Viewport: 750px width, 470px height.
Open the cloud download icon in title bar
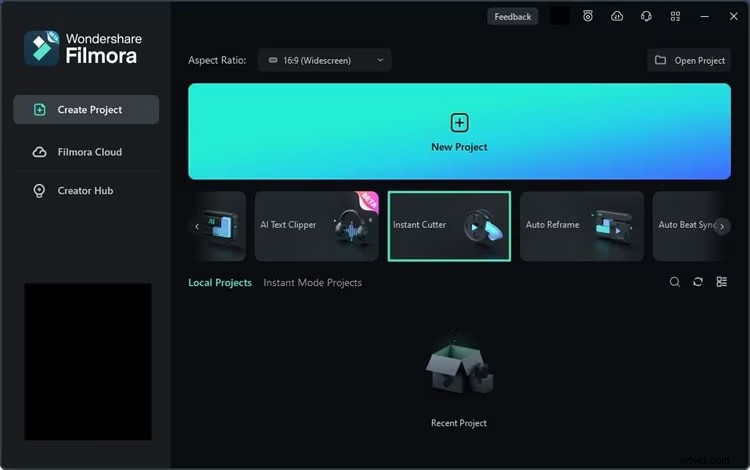(617, 16)
